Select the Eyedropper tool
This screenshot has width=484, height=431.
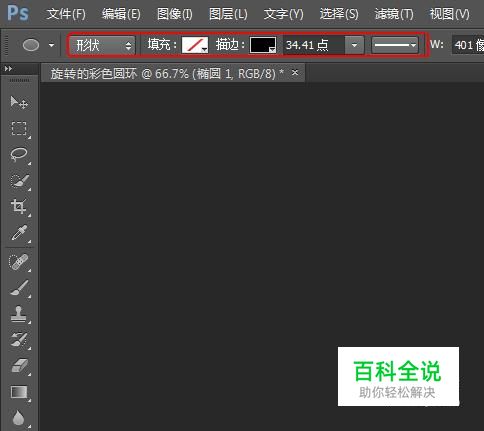point(19,233)
